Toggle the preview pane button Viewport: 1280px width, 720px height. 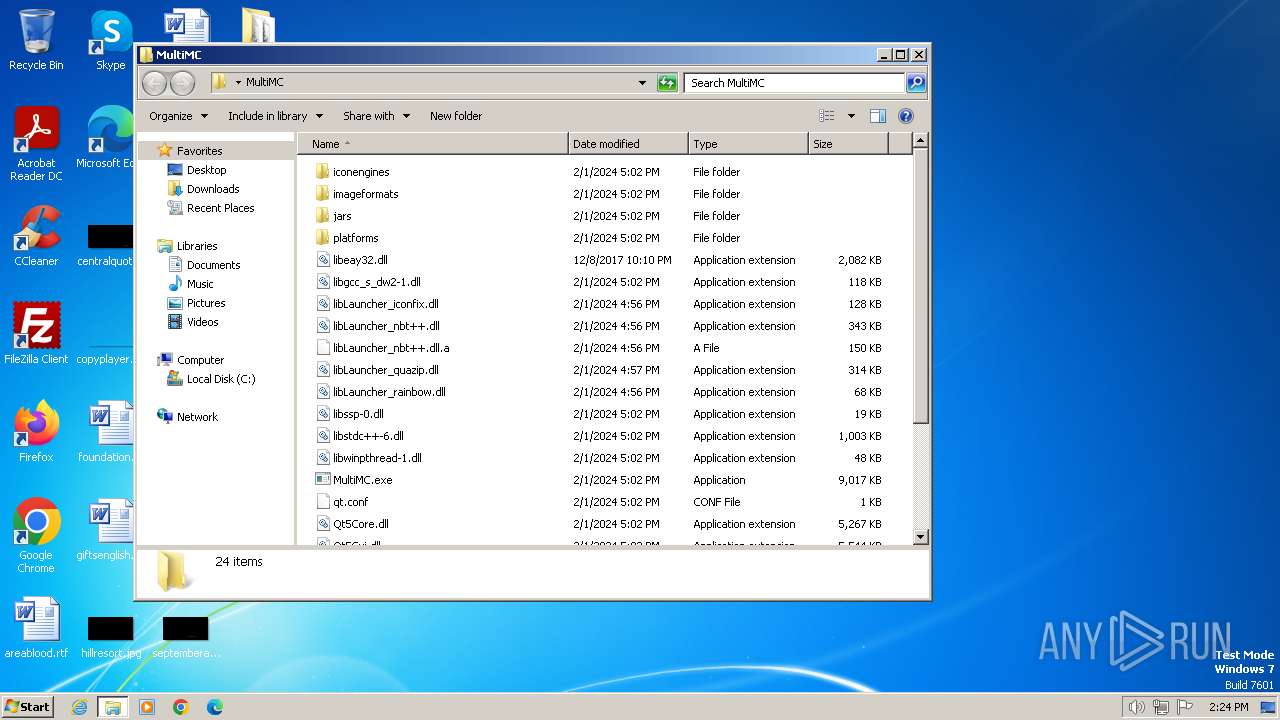(x=877, y=116)
